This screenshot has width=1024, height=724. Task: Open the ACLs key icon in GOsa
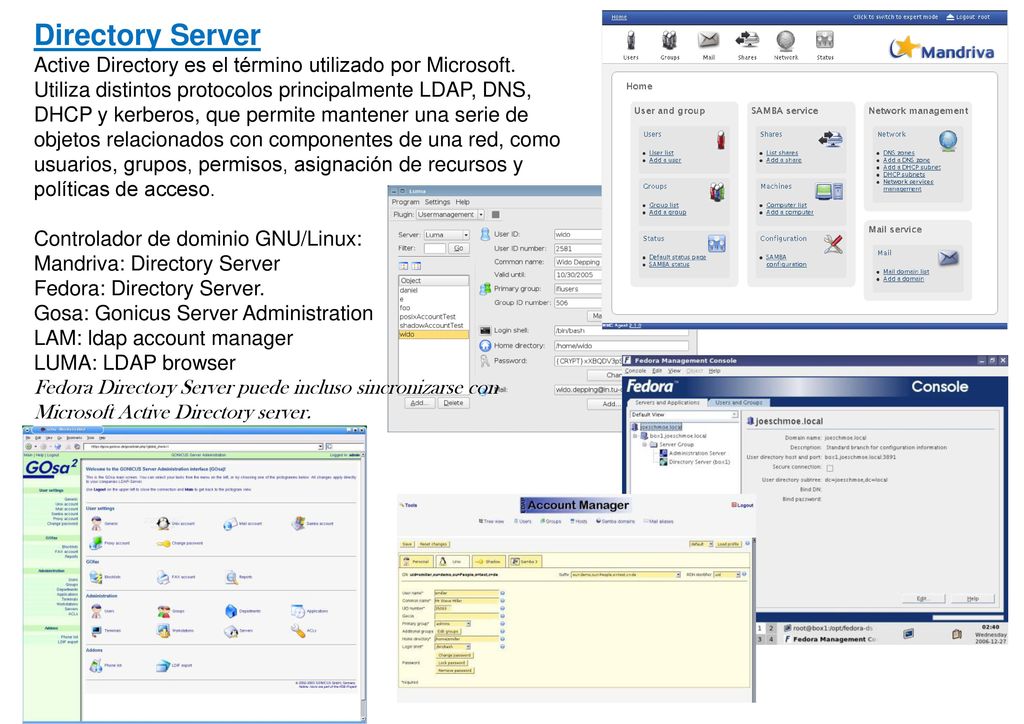297,631
